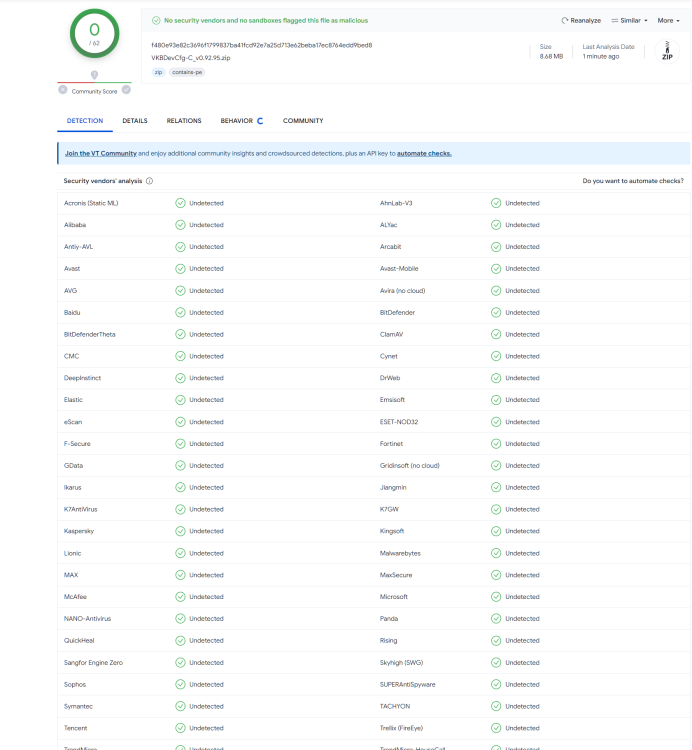The height and width of the screenshot is (750, 692).
Task: Click the 'contains-pe' tag chip
Action: click(x=187, y=72)
